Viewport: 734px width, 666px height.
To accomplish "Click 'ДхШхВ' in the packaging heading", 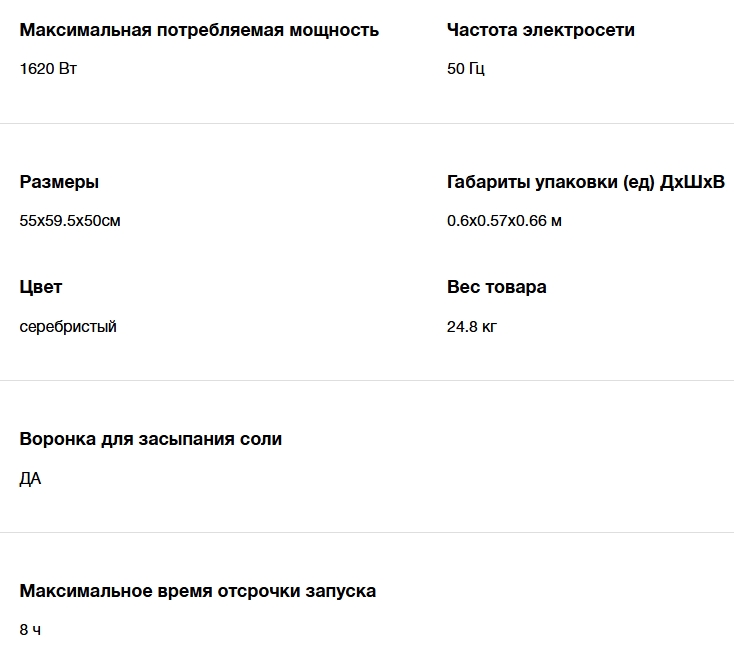I will click(x=692, y=182).
